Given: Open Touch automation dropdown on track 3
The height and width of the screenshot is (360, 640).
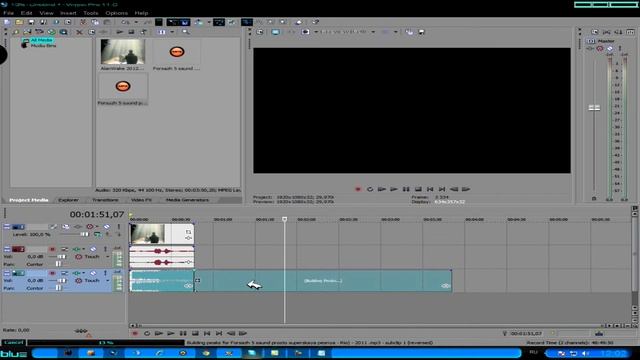Looking at the screenshot, I should (108, 280).
